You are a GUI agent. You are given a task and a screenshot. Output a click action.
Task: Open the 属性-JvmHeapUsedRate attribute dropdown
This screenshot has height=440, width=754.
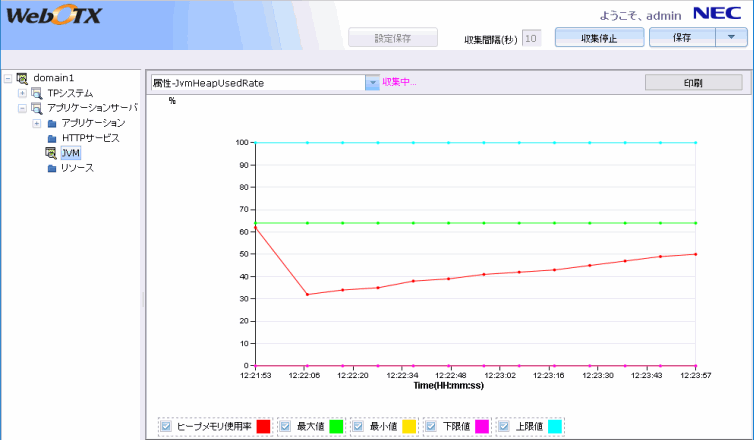click(x=372, y=83)
